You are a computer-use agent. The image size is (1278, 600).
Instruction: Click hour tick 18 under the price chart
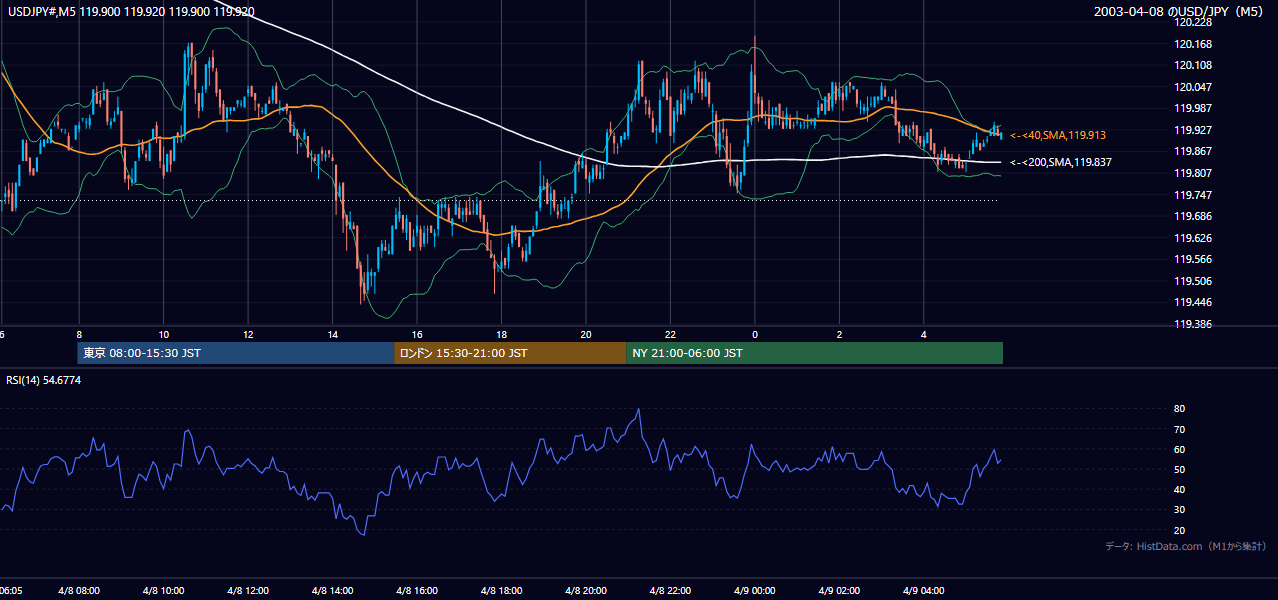(501, 334)
